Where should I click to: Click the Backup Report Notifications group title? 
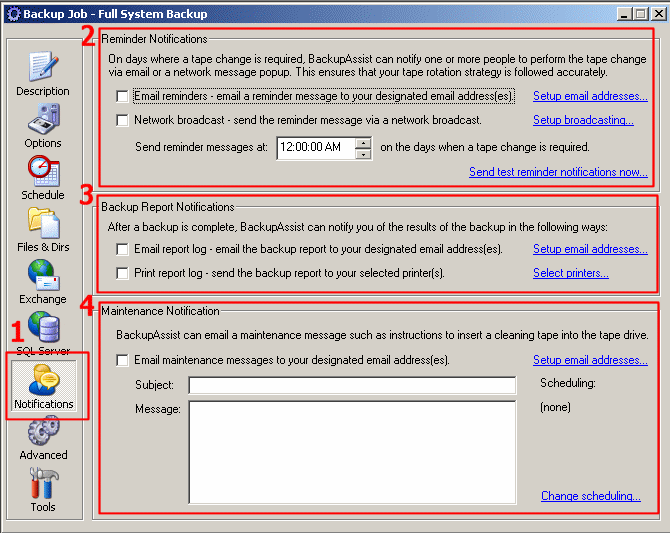pyautogui.click(x=168, y=207)
